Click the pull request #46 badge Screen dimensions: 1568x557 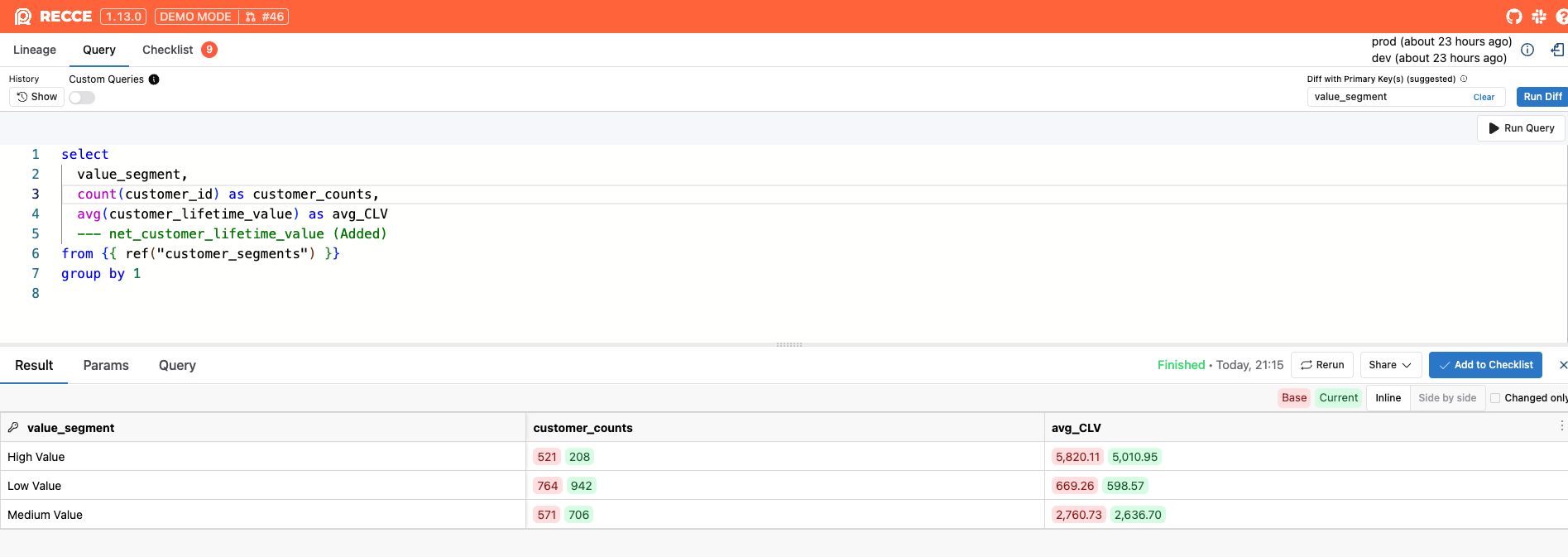click(265, 17)
